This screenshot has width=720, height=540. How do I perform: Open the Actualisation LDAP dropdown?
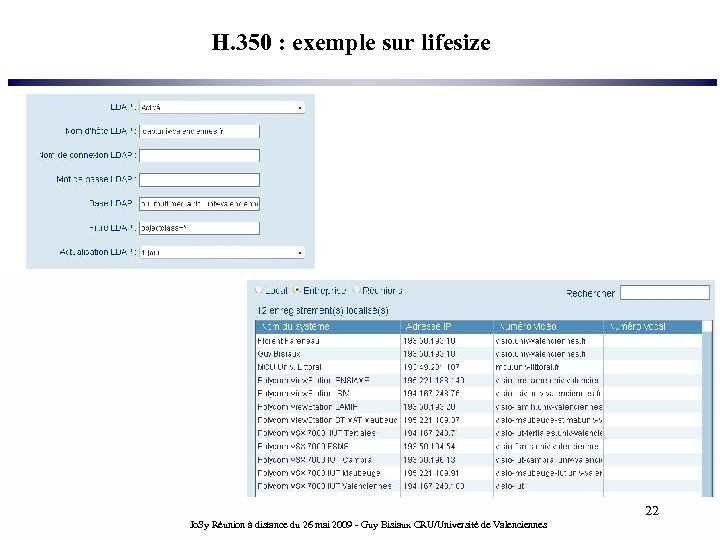click(222, 253)
